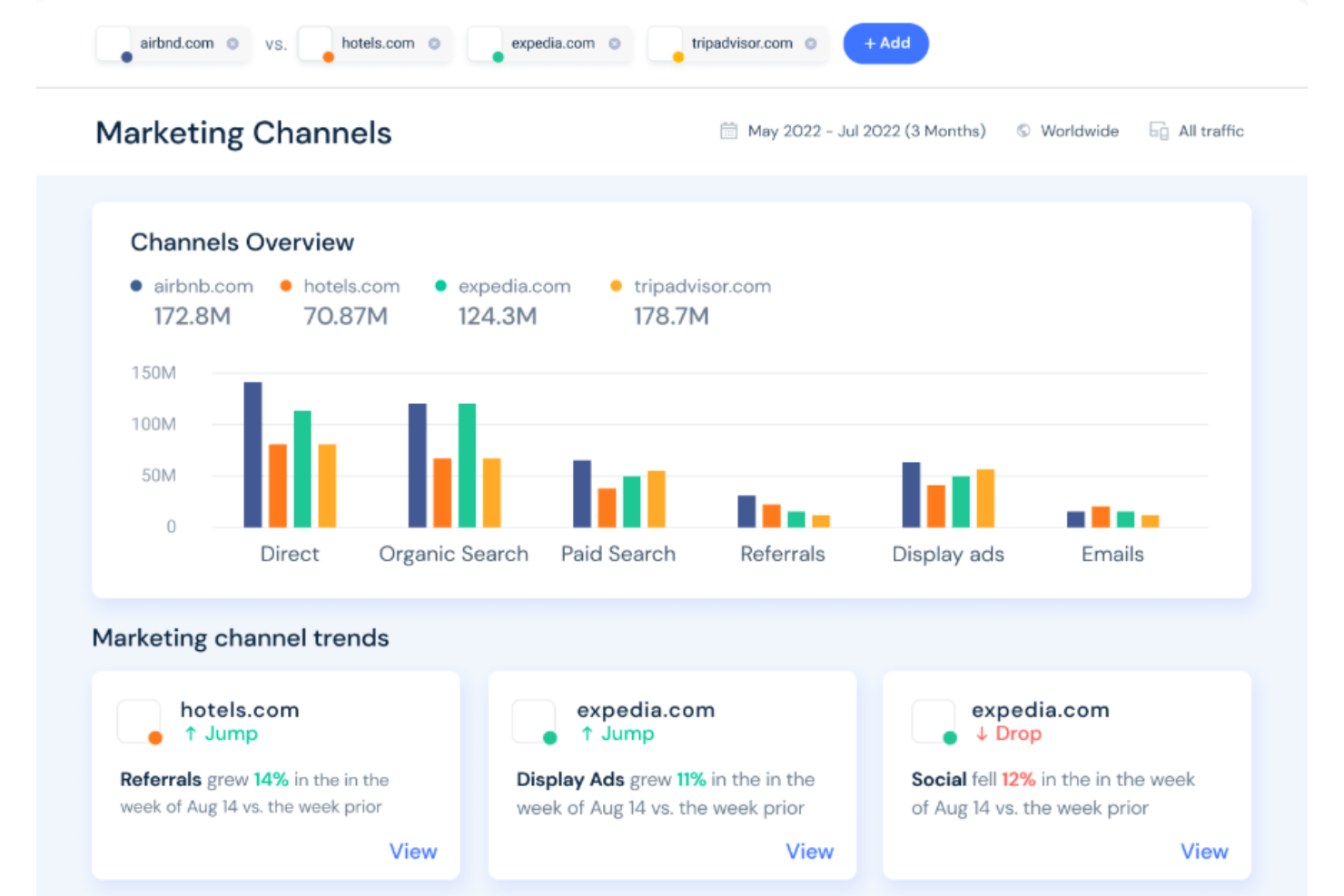Screen dimensions: 1344x896
Task: Remove expedia.com chip using its x icon
Action: pos(615,44)
